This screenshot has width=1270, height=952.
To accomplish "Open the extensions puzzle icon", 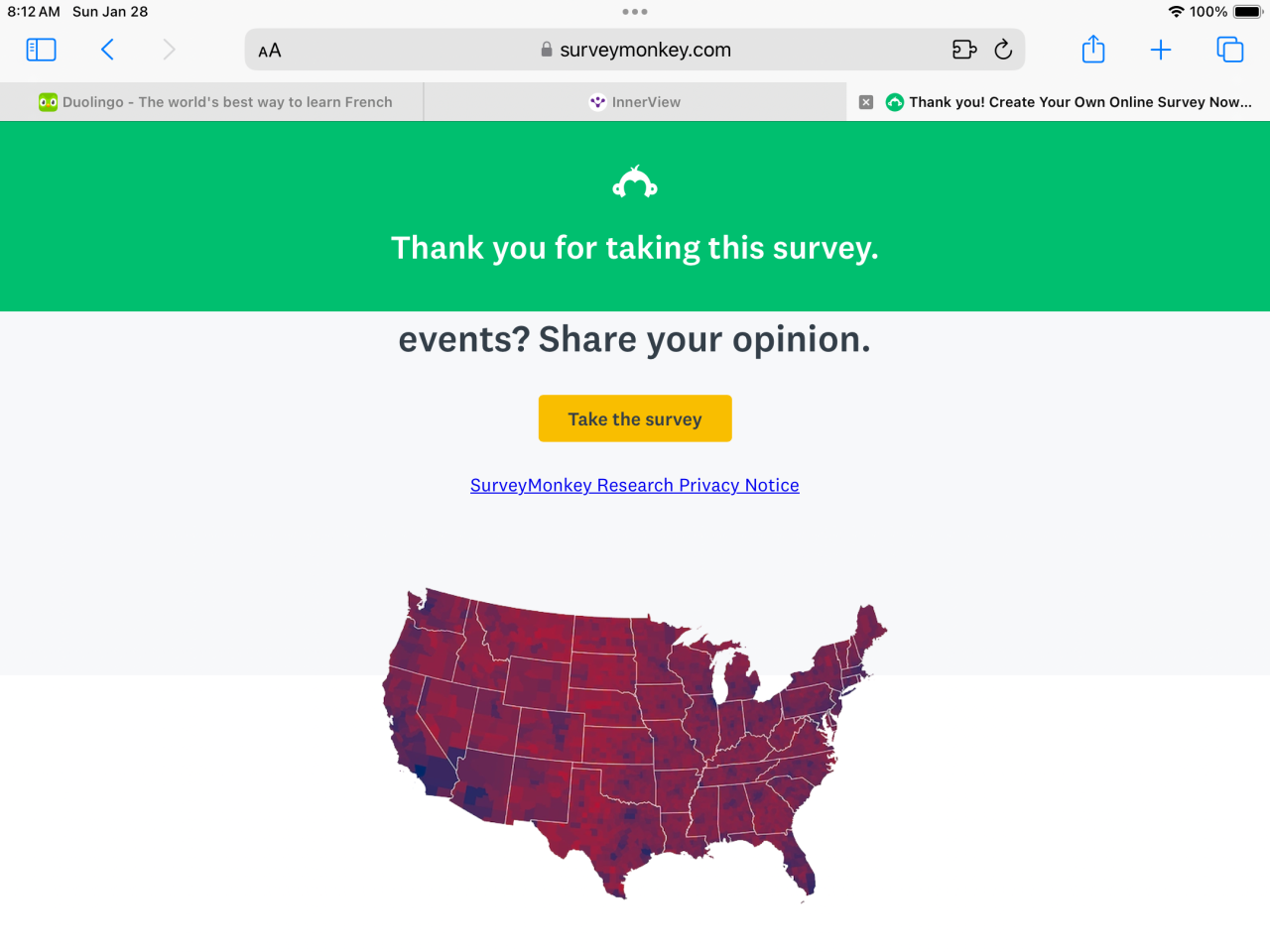I will point(964,50).
